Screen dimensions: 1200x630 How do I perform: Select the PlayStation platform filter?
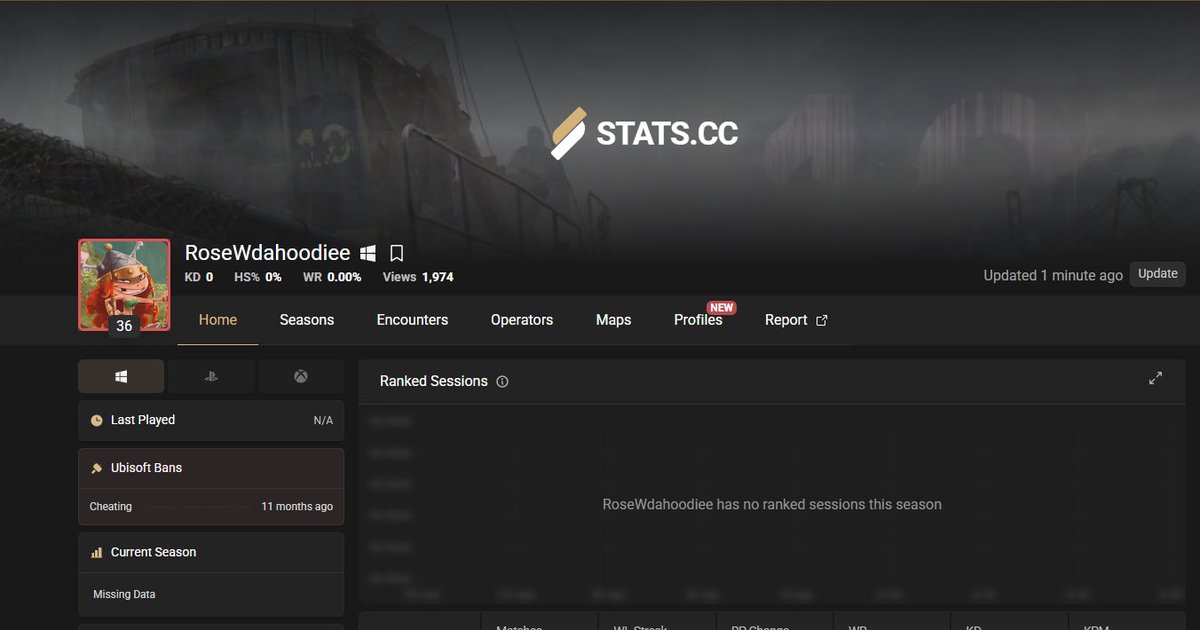click(x=211, y=377)
